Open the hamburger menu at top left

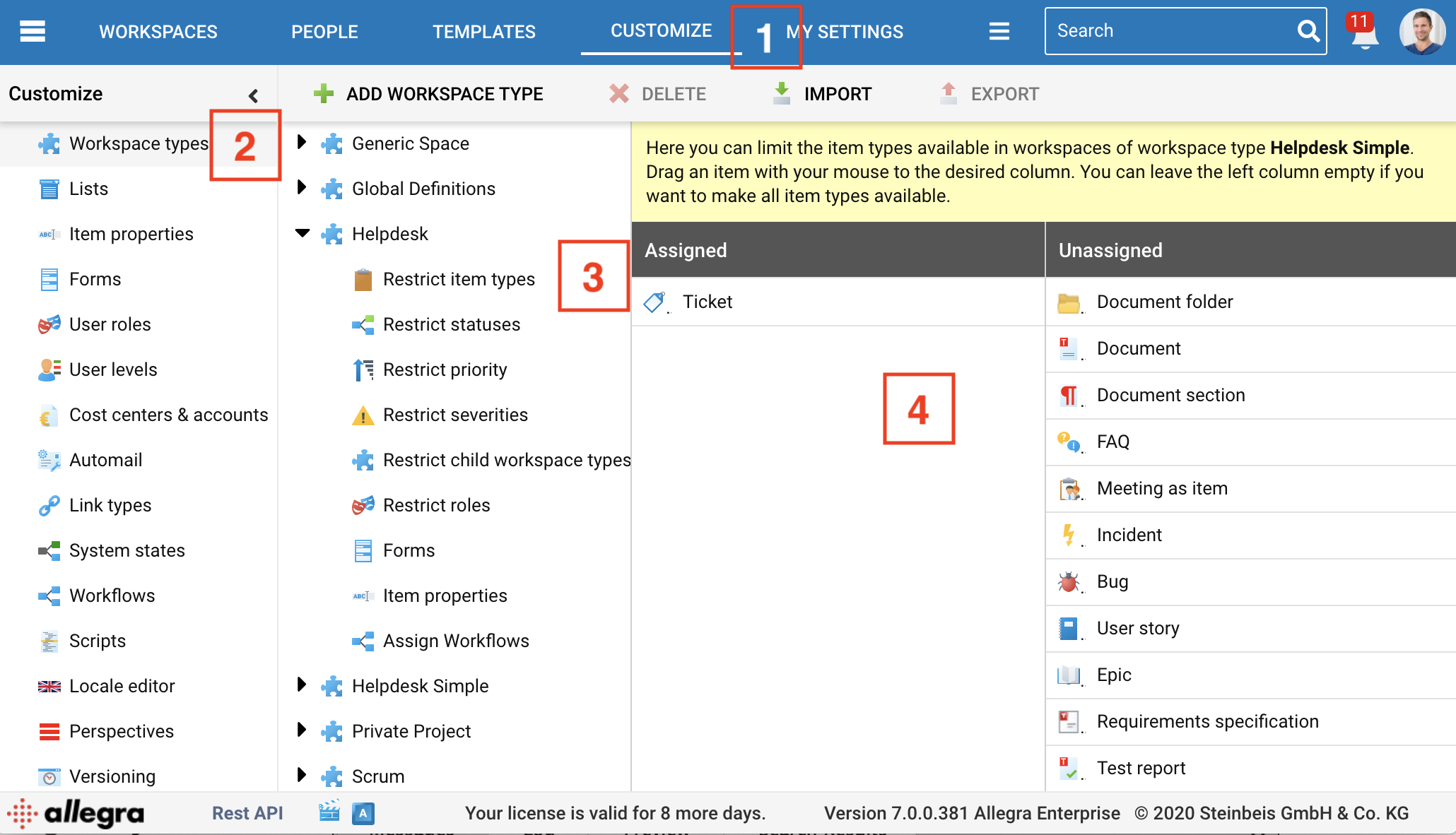(x=33, y=31)
